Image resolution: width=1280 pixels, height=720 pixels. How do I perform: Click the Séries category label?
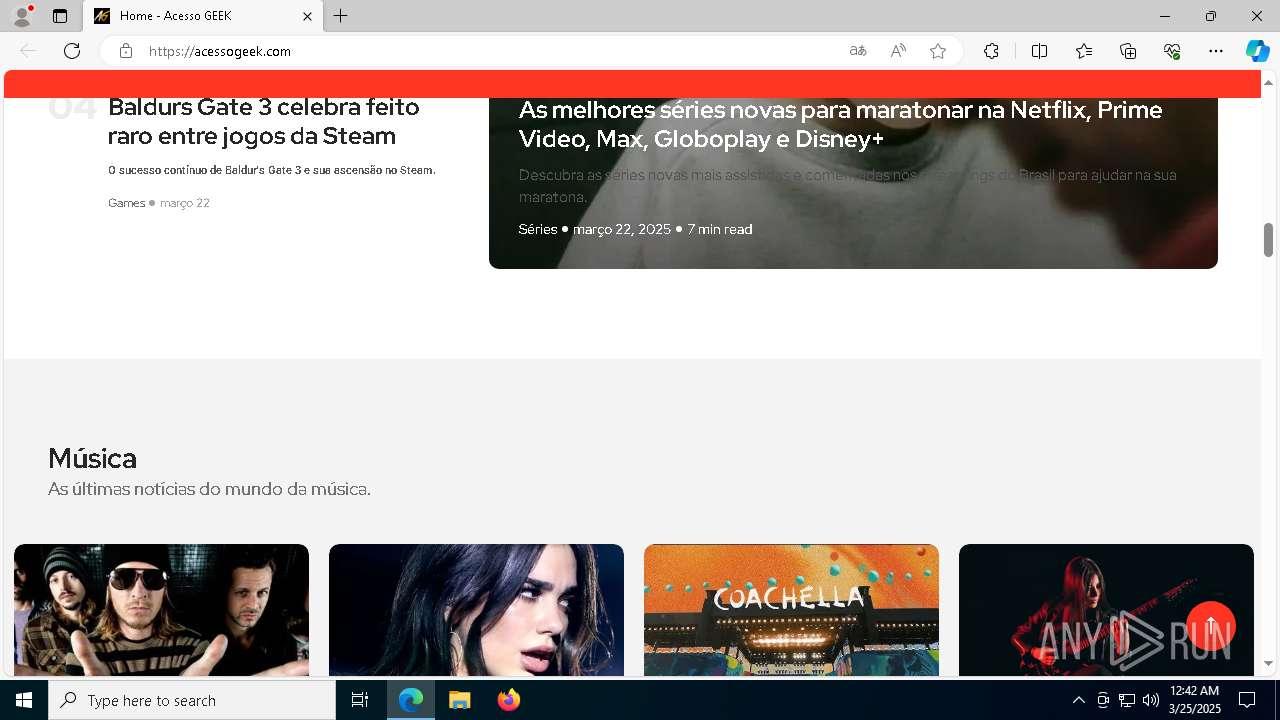538,229
